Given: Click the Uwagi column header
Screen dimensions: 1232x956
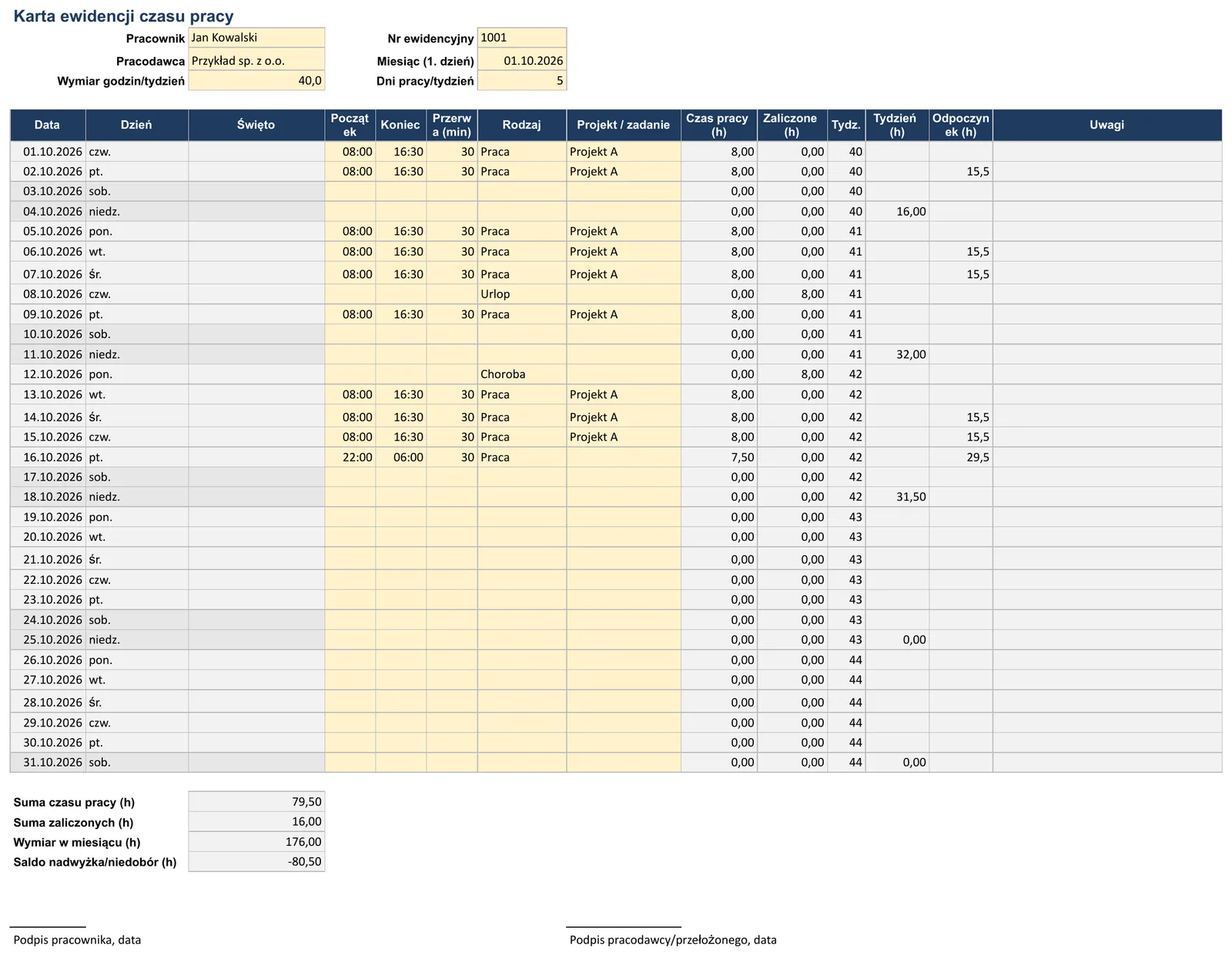Looking at the screenshot, I should pos(1107,125).
